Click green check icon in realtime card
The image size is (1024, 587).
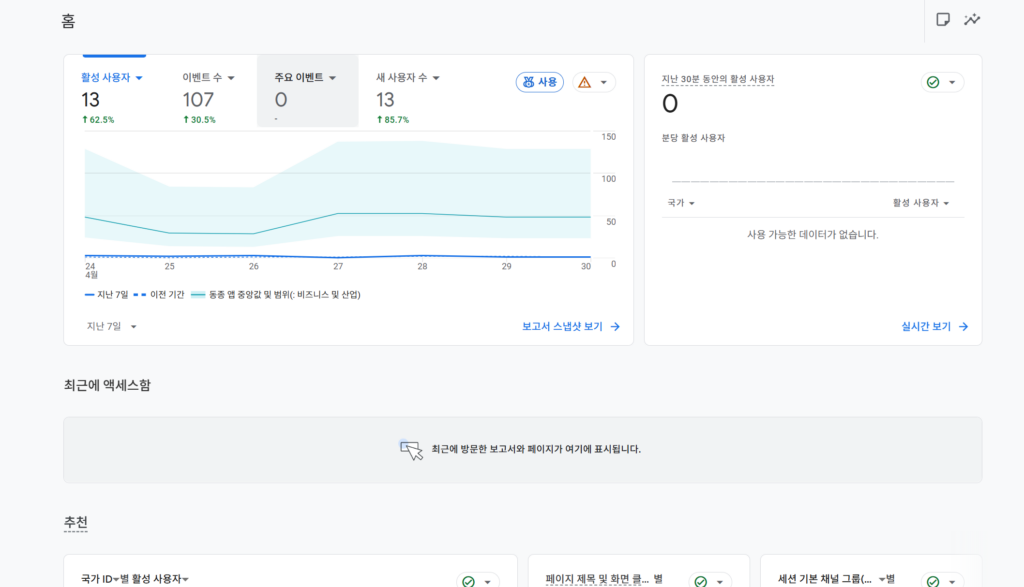(933, 82)
